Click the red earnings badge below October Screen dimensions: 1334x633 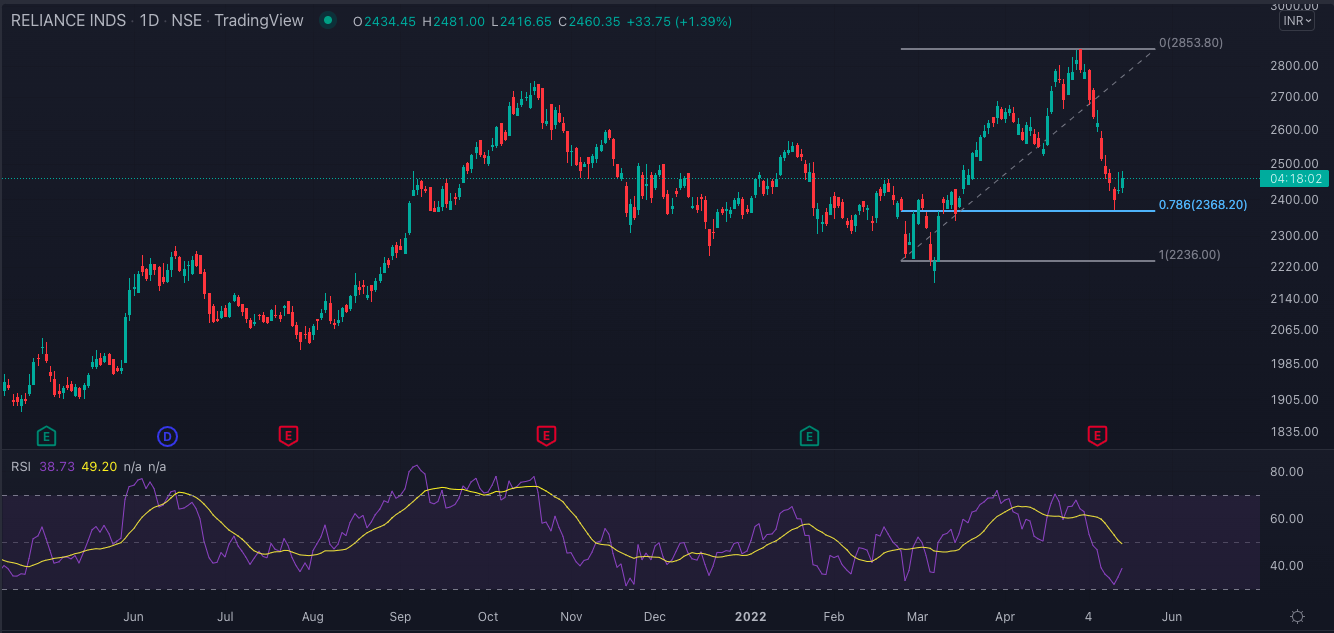coord(546,436)
